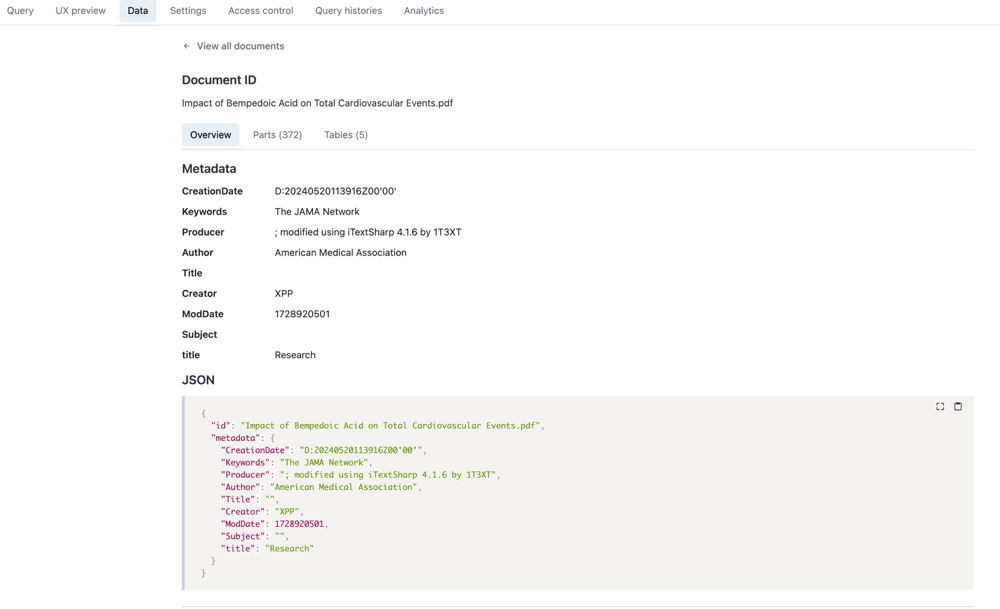Open the Query histories tab
This screenshot has width=1000, height=609.
[348, 10]
